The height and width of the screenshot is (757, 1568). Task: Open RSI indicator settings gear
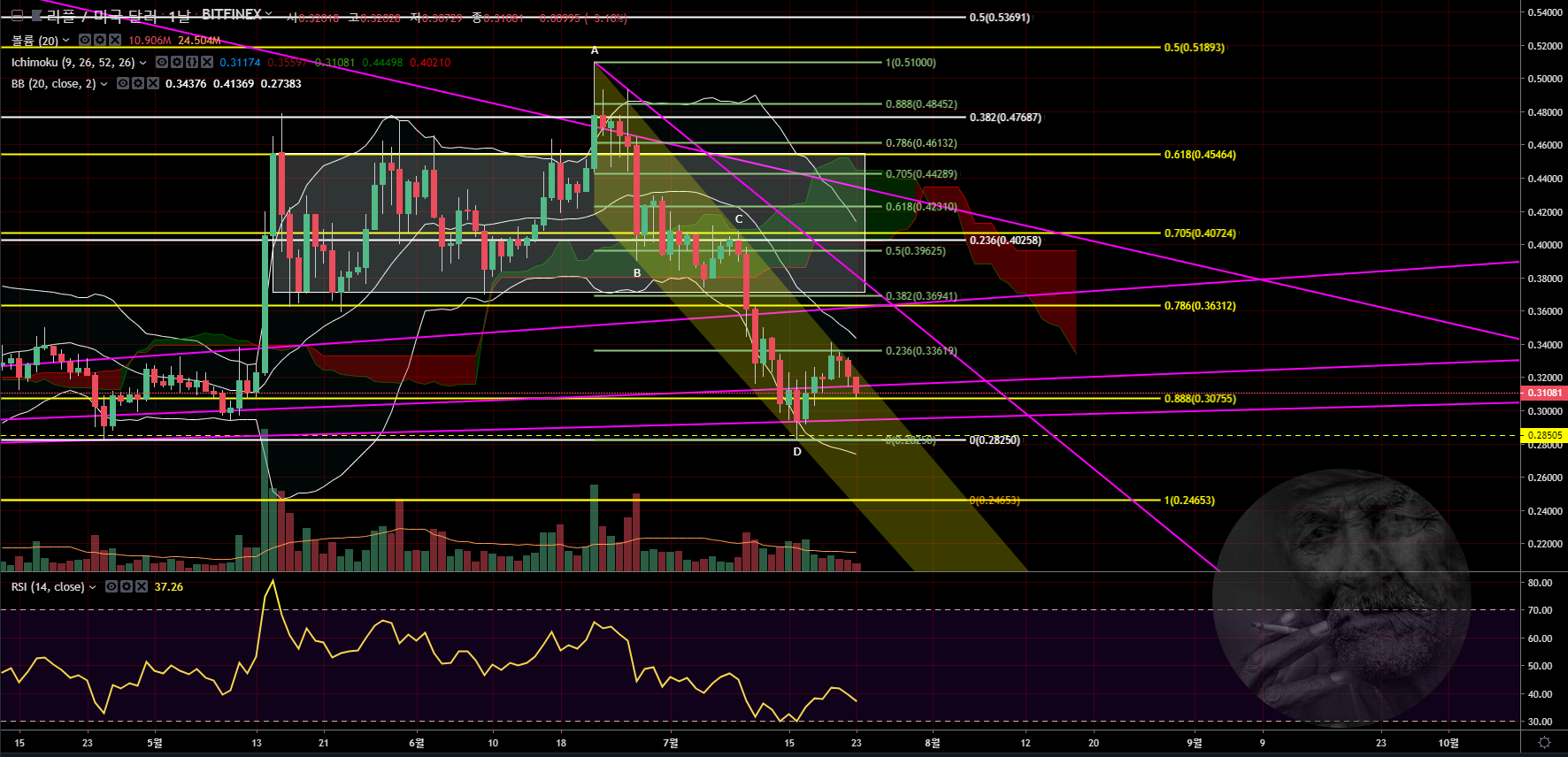[x=127, y=586]
